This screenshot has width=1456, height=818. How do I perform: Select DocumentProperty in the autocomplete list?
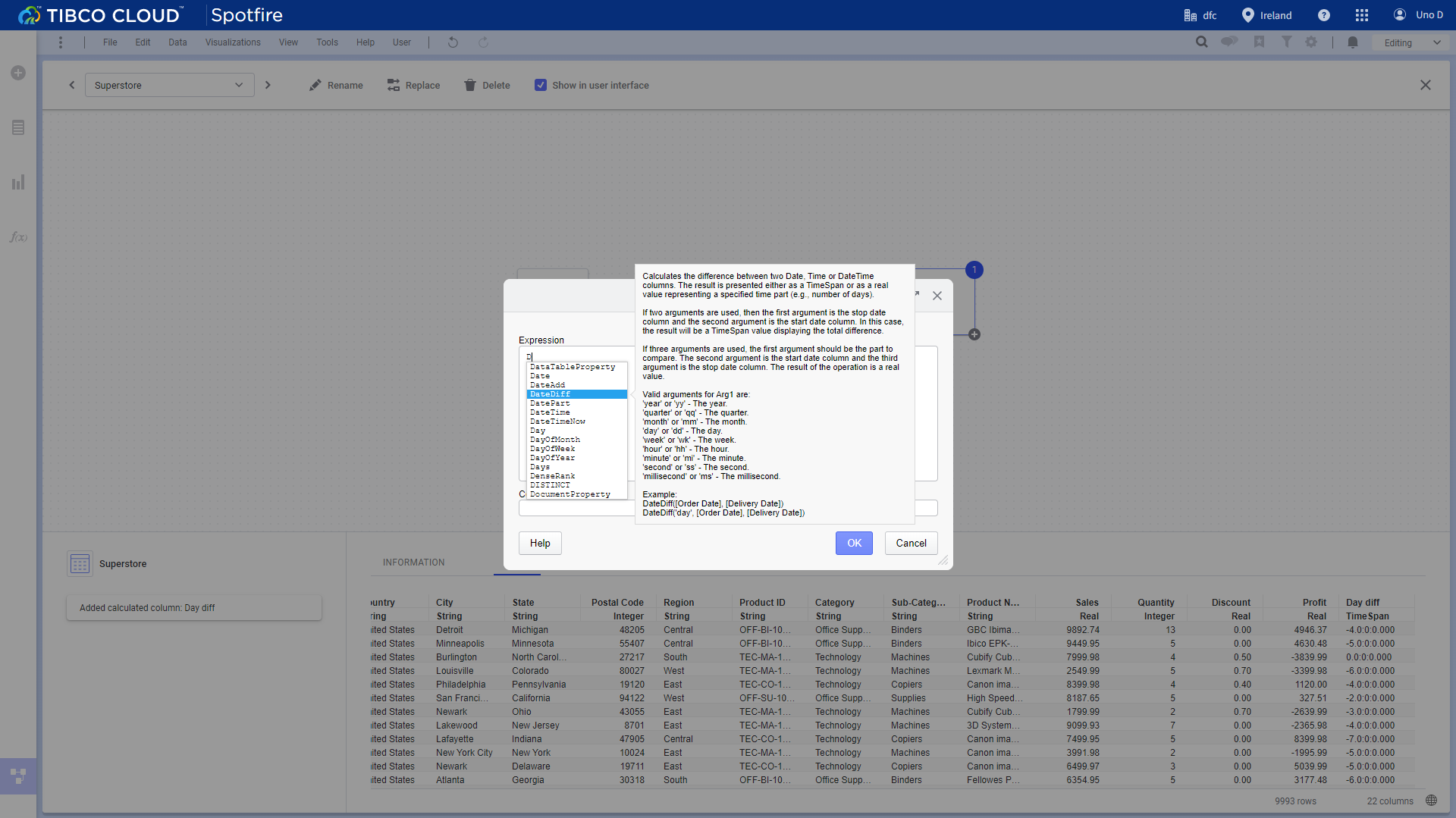[x=576, y=494]
